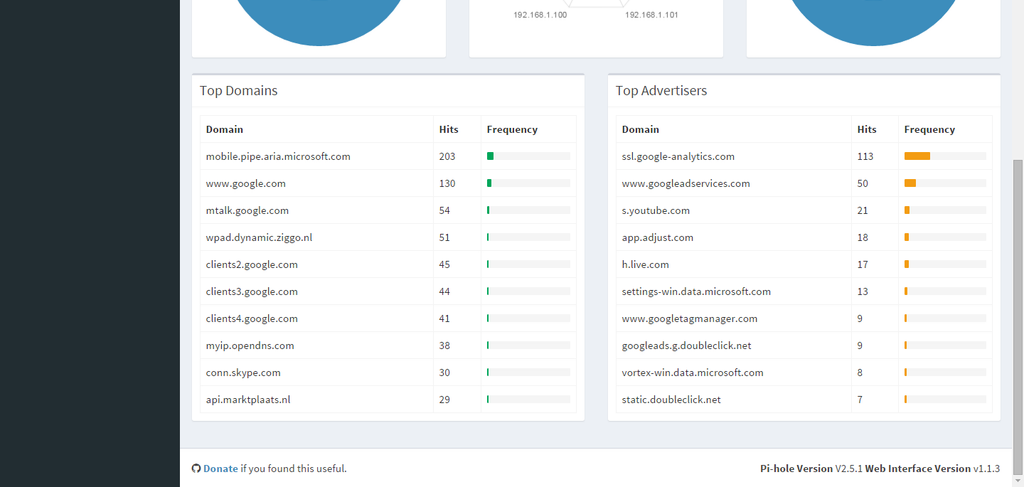
Task: Click the GitHub icon beside Donate
Action: point(196,468)
